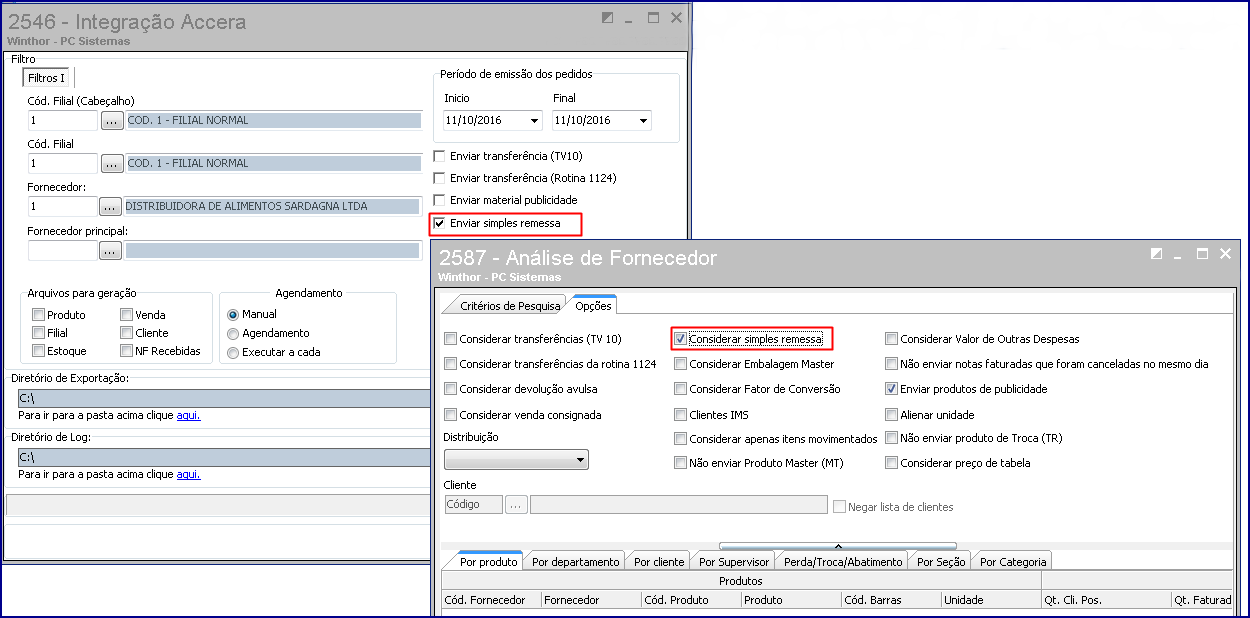Tick Não enviar Produto Master (MT)

coord(680,463)
